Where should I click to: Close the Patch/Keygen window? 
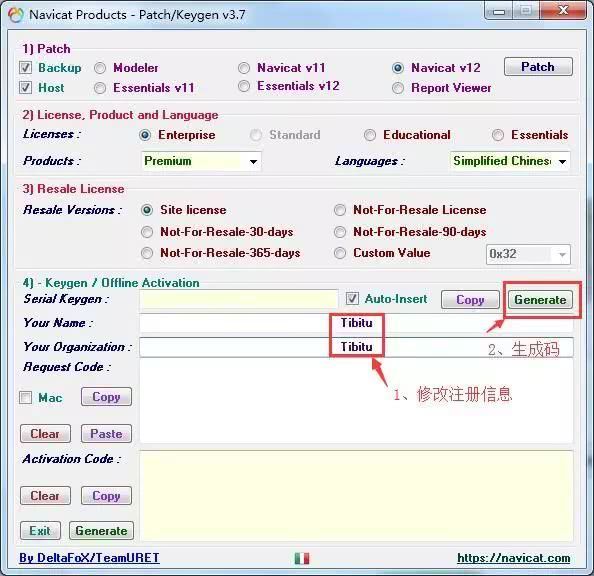(563, 10)
